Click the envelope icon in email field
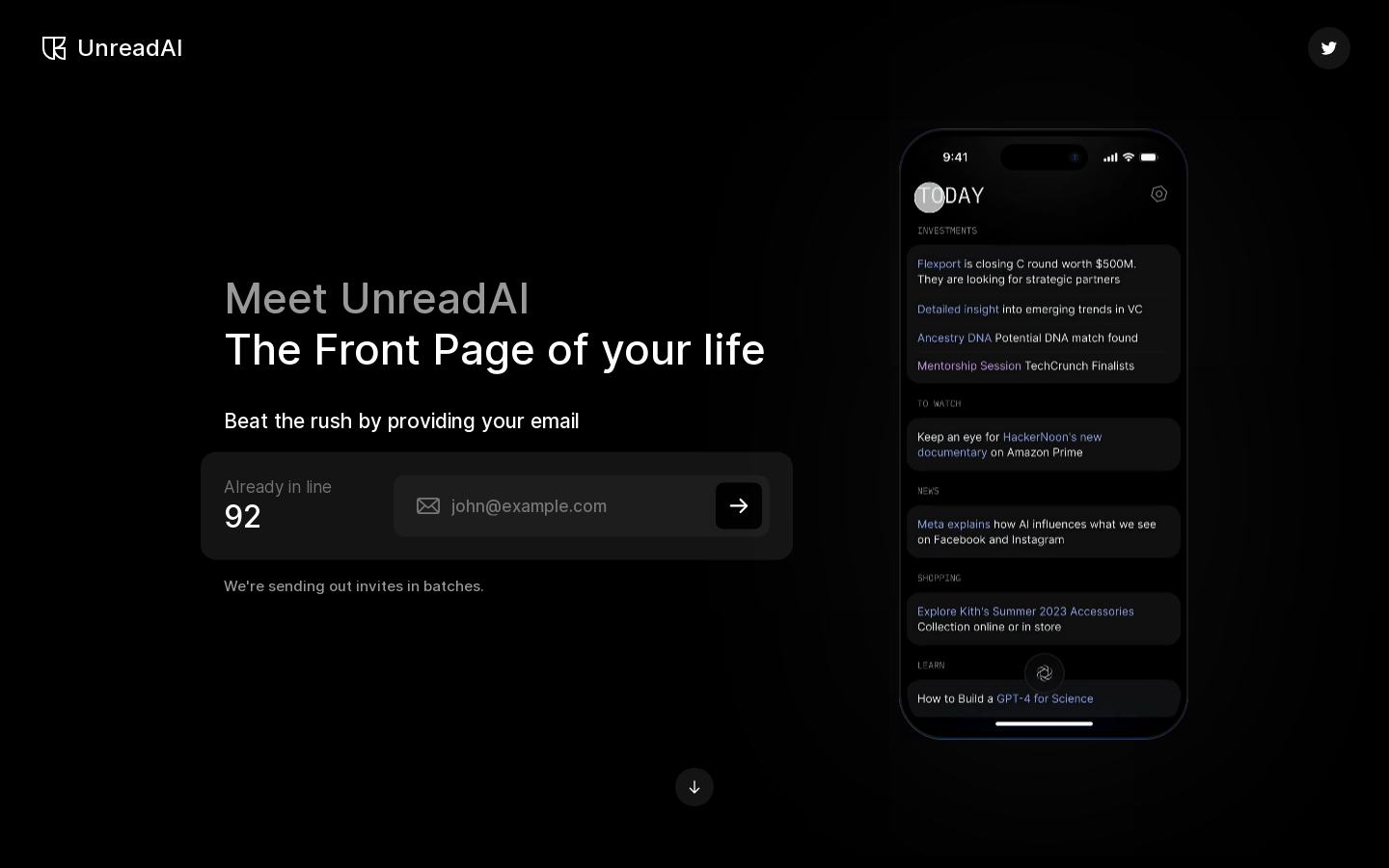The width and height of the screenshot is (1389, 868). [428, 506]
